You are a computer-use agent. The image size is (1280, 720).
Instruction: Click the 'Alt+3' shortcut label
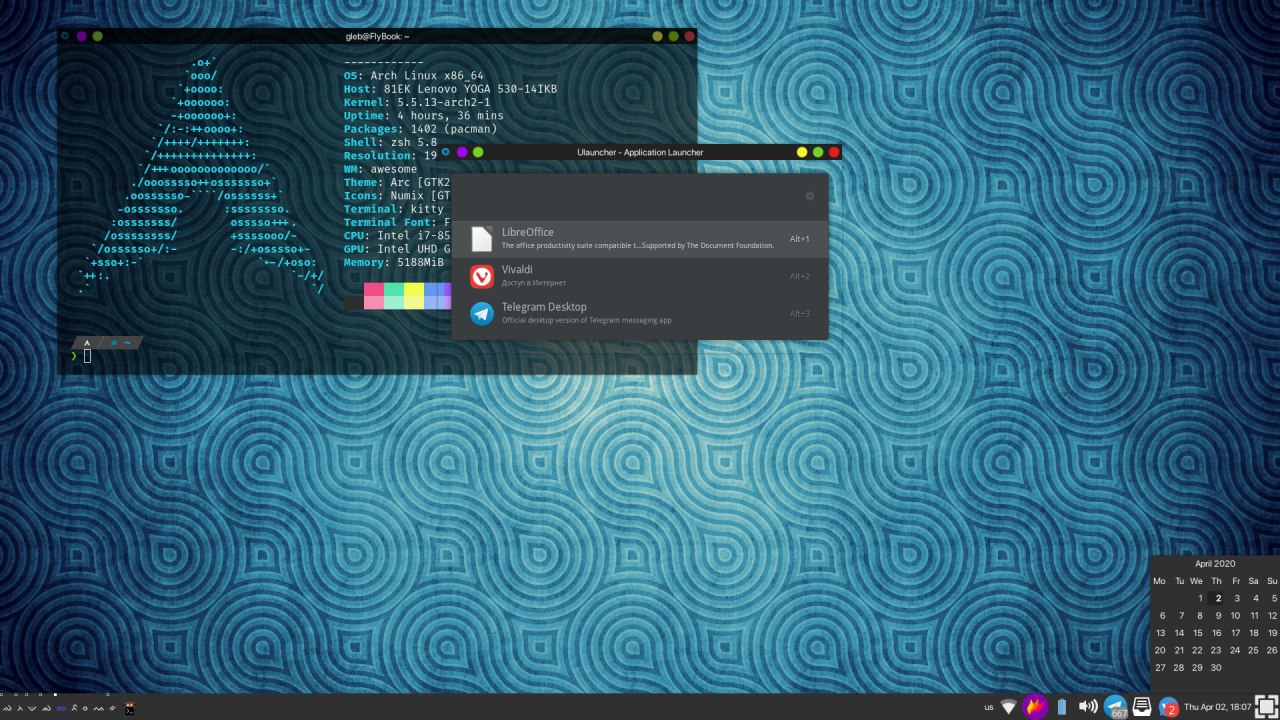(x=799, y=314)
